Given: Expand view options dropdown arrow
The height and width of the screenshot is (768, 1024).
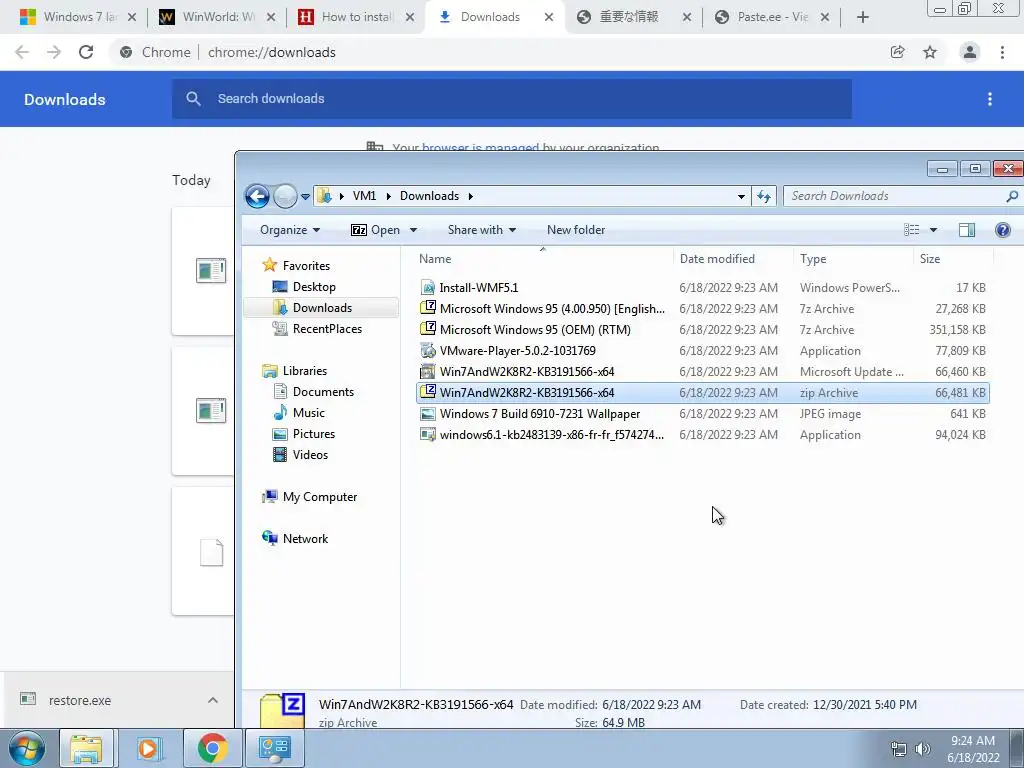Looking at the screenshot, I should click(933, 230).
